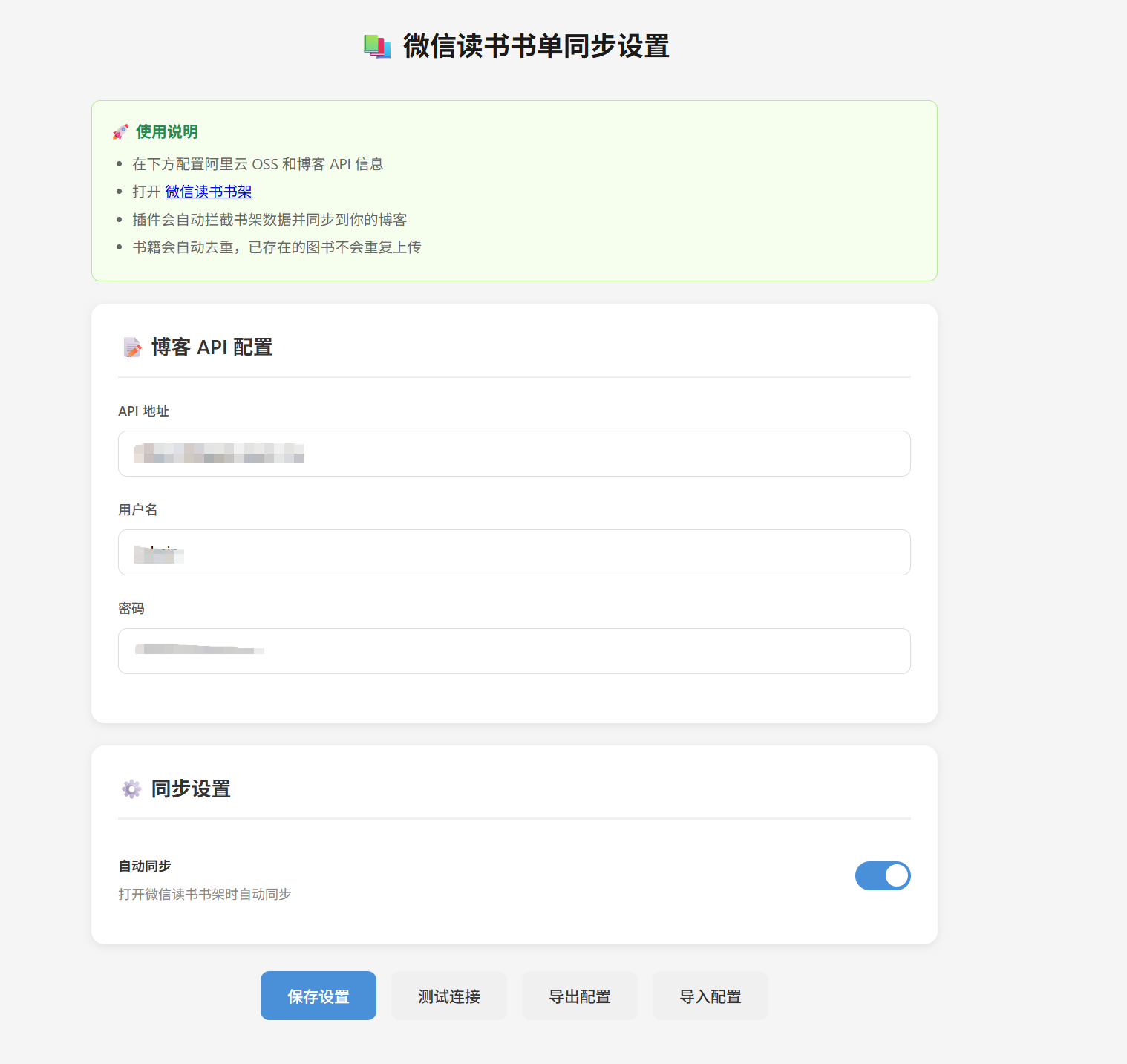Click the books icon in the page title

pyautogui.click(x=377, y=47)
